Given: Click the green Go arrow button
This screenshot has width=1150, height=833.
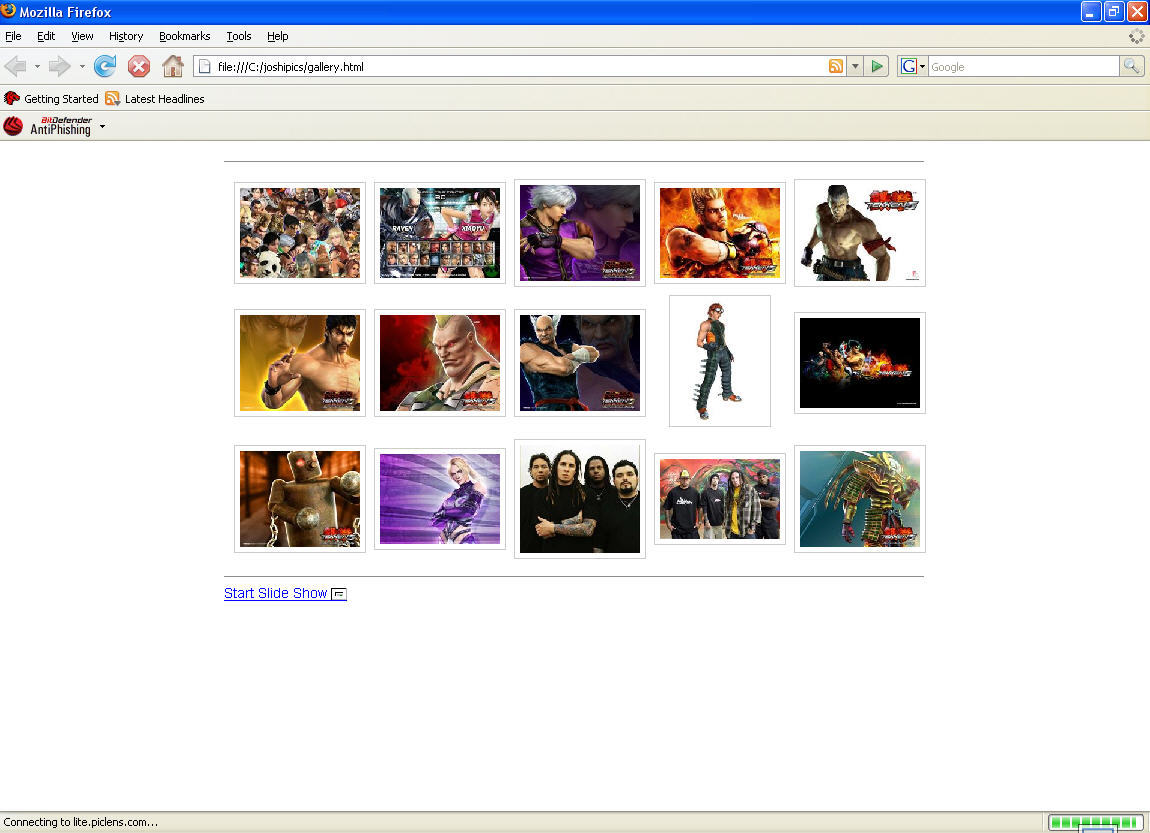Looking at the screenshot, I should tap(876, 67).
